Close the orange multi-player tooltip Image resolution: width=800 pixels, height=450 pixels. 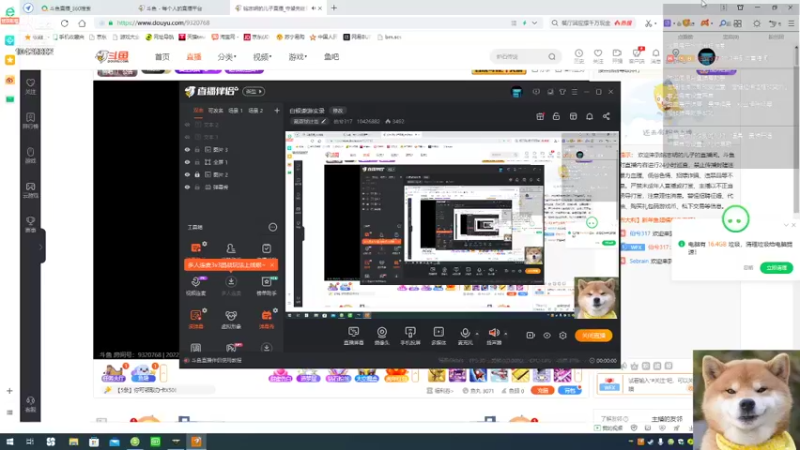[272, 265]
